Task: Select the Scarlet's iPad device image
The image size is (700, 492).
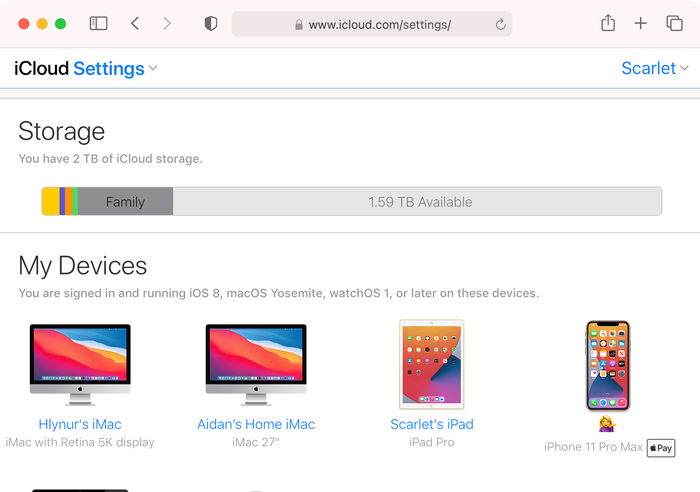Action: [432, 364]
